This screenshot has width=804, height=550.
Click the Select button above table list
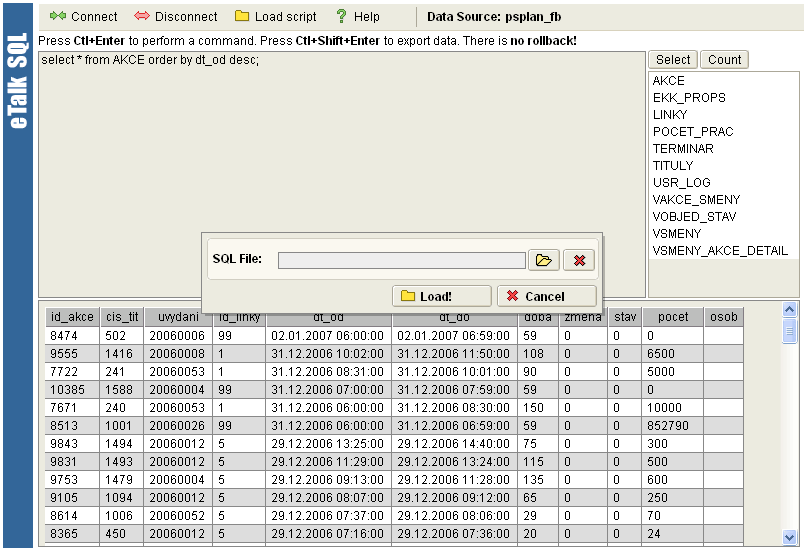673,60
